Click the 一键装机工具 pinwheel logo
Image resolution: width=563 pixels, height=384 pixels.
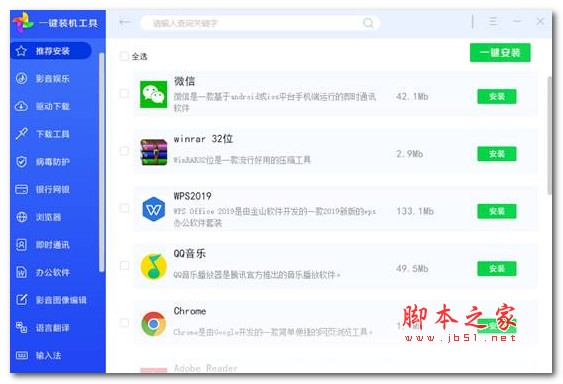click(x=23, y=22)
